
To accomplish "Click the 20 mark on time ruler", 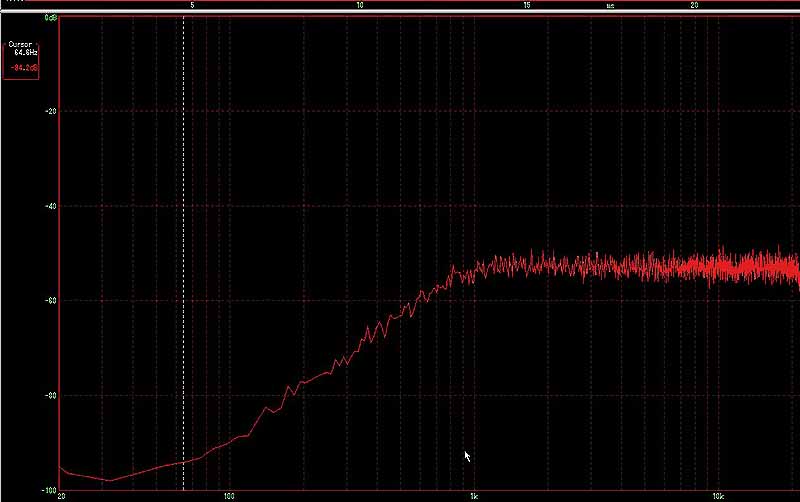I will tap(694, 6).
